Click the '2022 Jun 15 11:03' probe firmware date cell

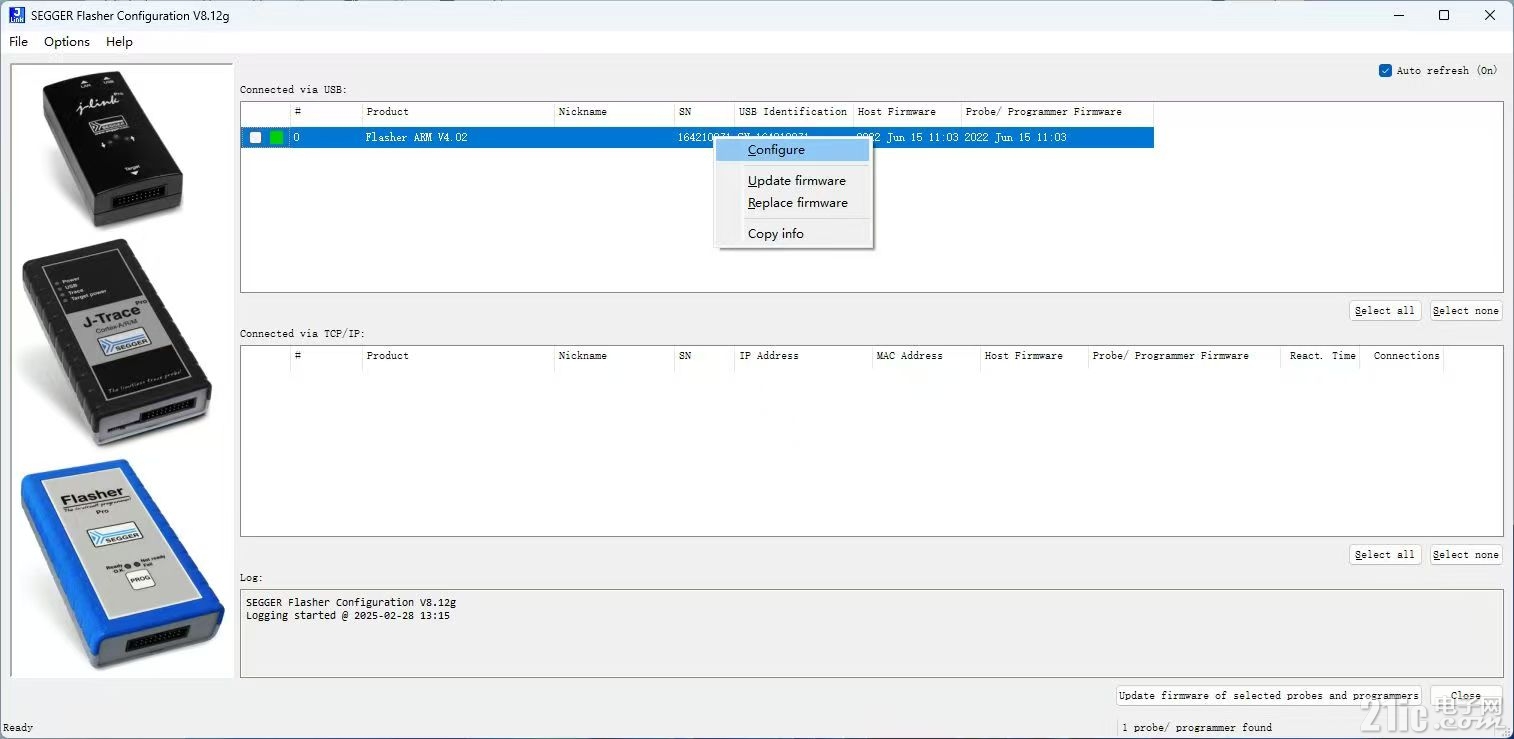1015,138
